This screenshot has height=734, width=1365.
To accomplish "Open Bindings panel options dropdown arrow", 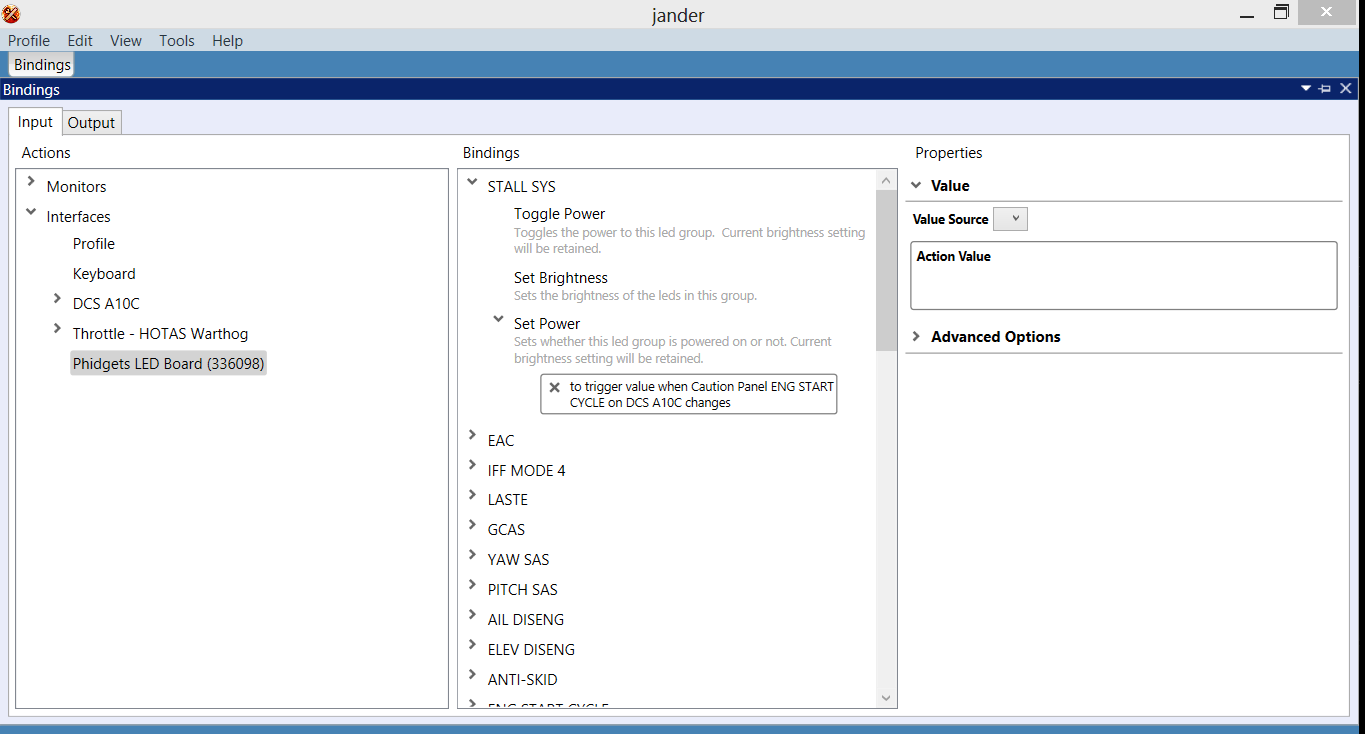I will point(1305,89).
